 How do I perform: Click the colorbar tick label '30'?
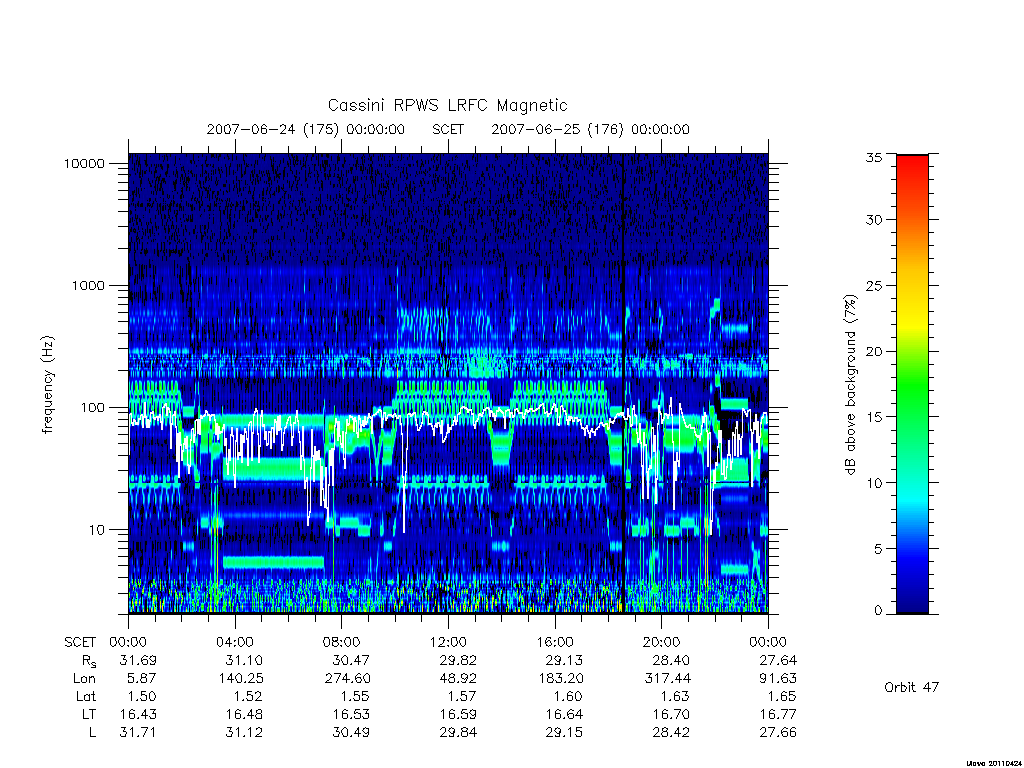(x=873, y=220)
